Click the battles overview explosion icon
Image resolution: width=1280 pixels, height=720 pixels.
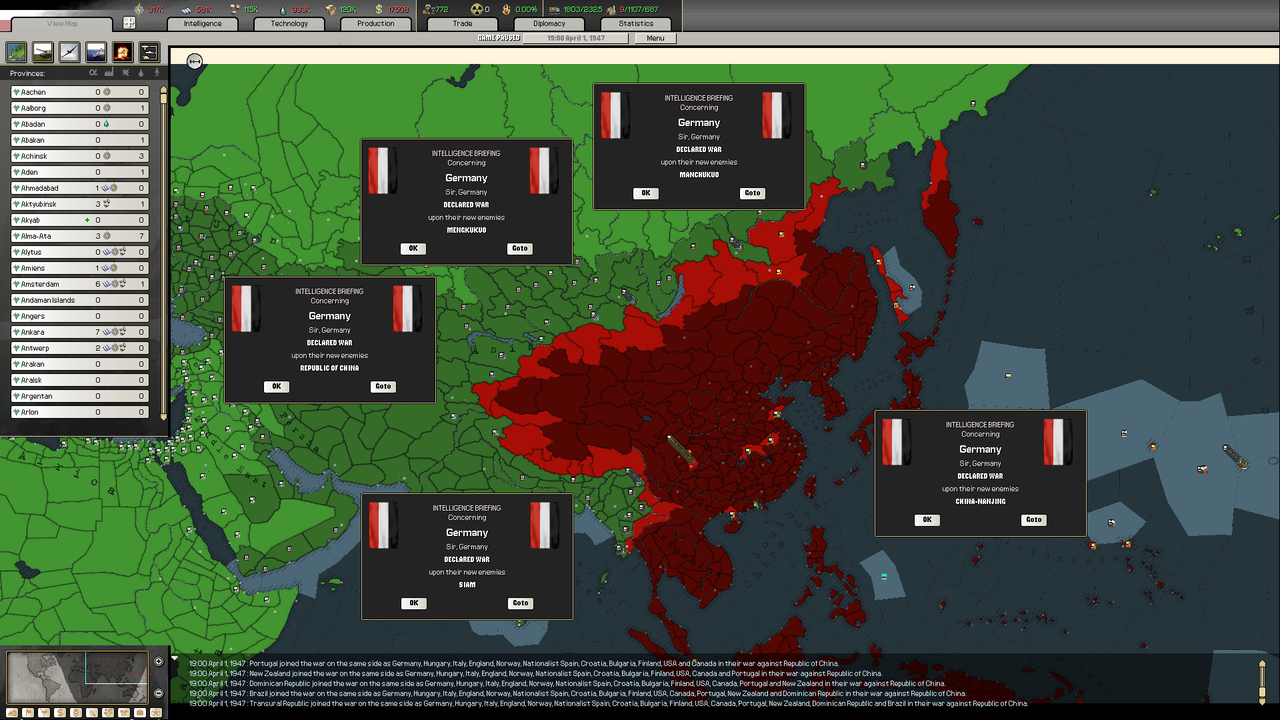(122, 53)
